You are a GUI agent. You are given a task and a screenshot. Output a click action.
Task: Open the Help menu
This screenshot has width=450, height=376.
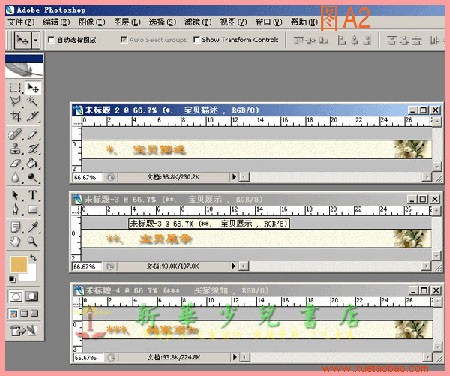tap(304, 22)
